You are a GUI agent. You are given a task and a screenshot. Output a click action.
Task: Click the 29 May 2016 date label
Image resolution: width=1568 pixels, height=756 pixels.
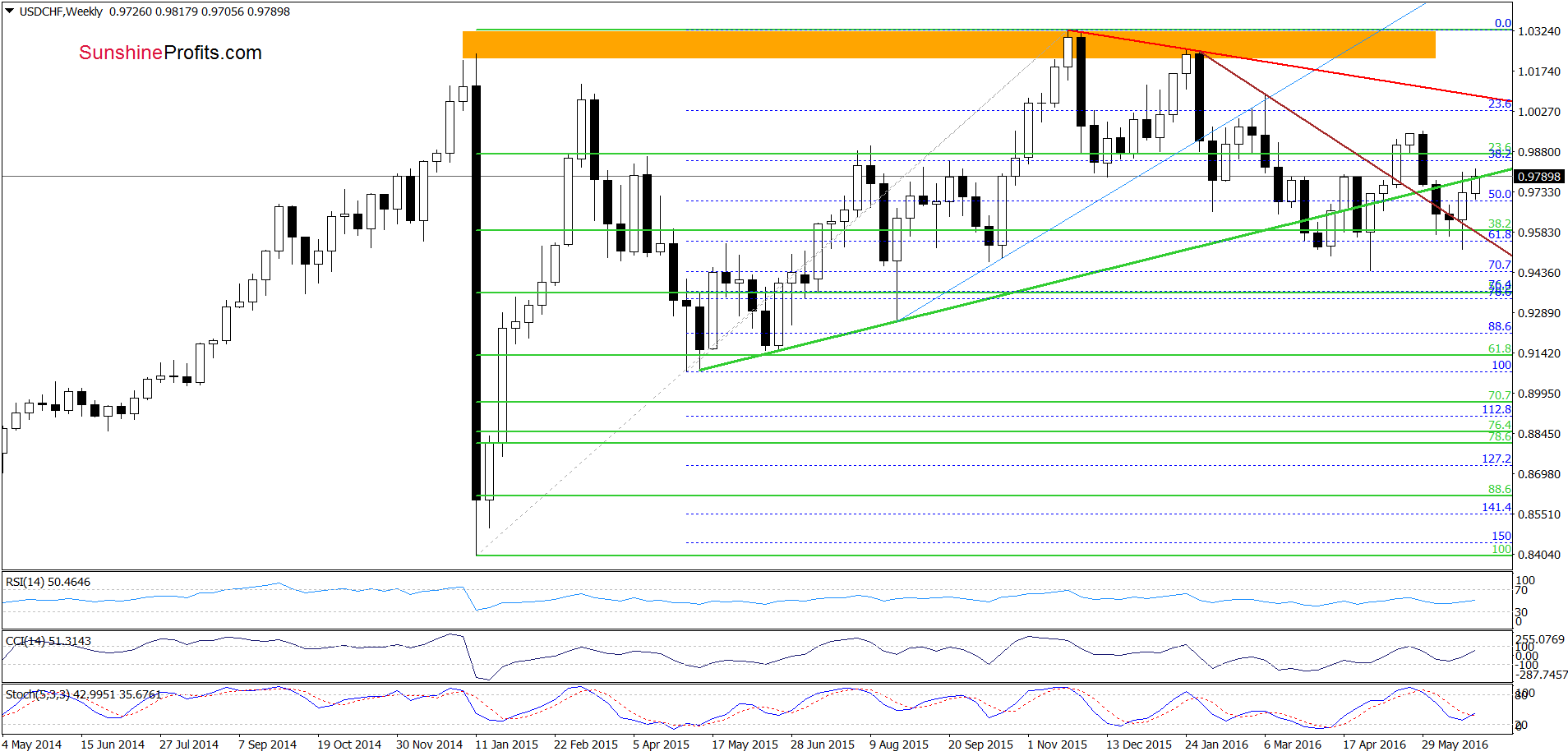[1455, 744]
